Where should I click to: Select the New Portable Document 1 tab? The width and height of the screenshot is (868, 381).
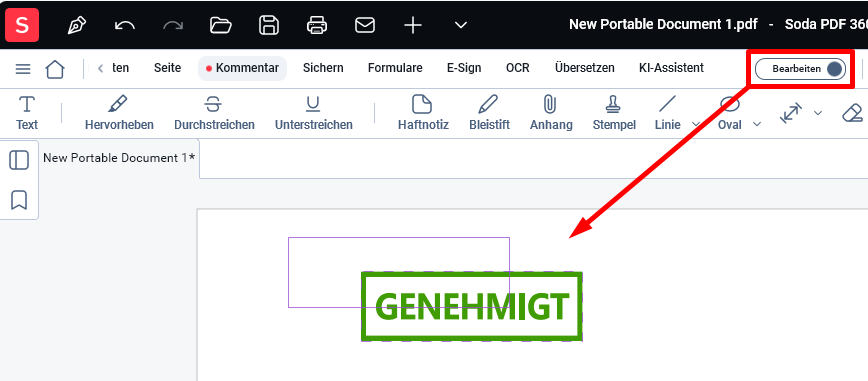tap(119, 158)
